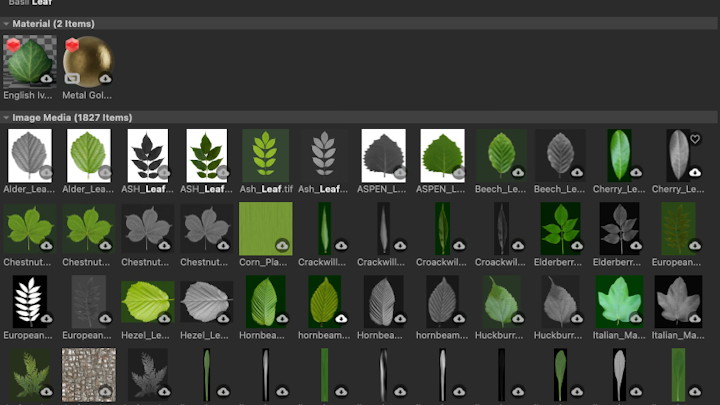Viewport: 720px width, 405px height.
Task: Select the green Beech leaf image
Action: tap(501, 155)
